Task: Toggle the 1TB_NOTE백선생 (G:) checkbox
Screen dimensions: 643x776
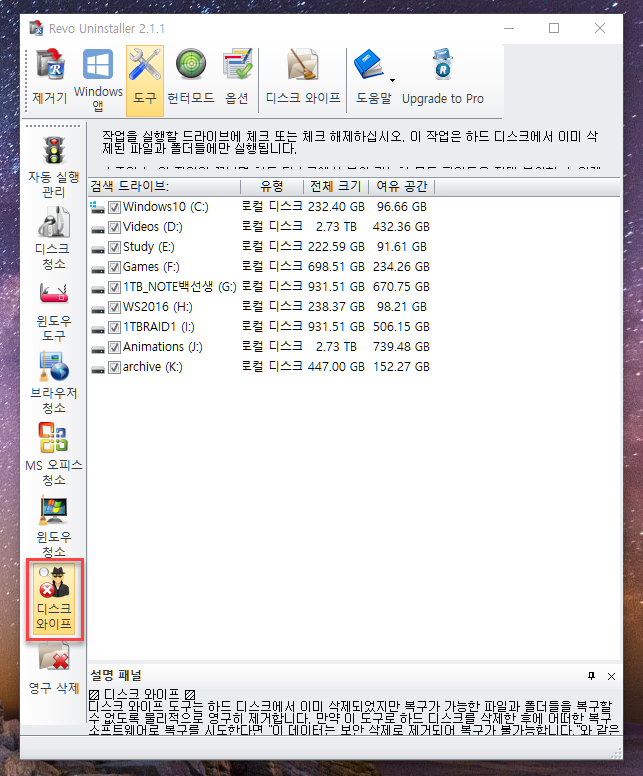Action: tap(114, 287)
